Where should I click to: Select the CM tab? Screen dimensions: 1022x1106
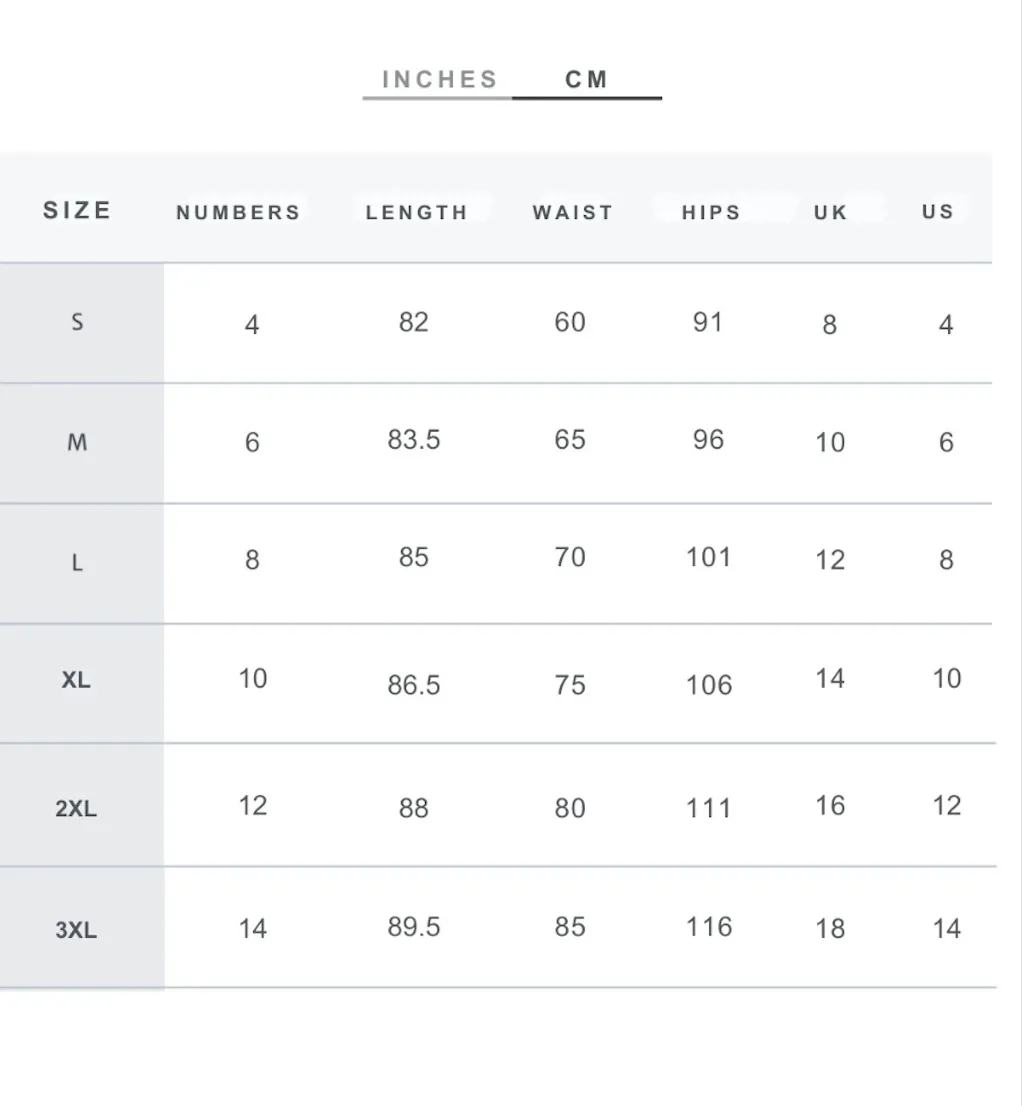[x=587, y=80]
